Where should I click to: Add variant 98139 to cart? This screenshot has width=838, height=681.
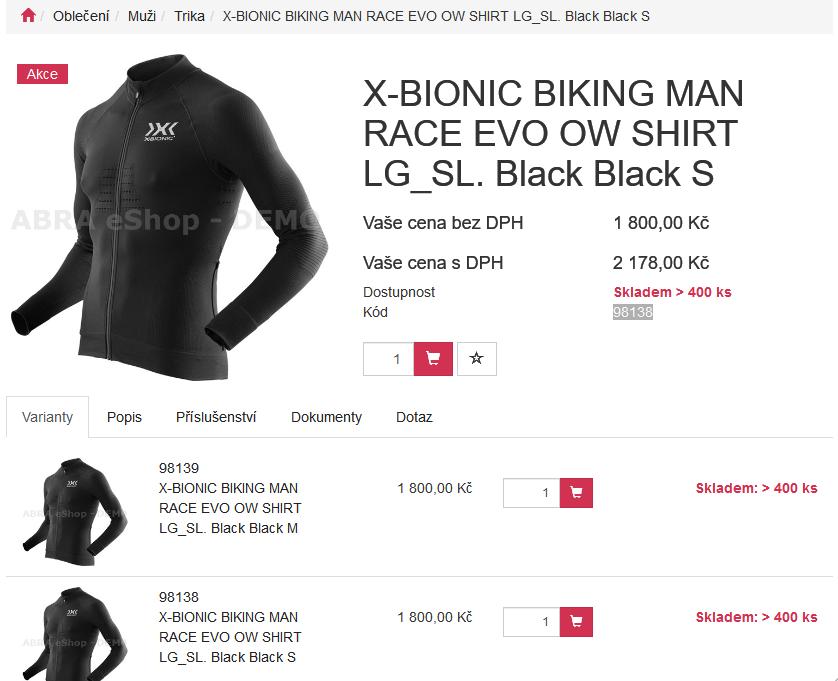click(x=576, y=493)
